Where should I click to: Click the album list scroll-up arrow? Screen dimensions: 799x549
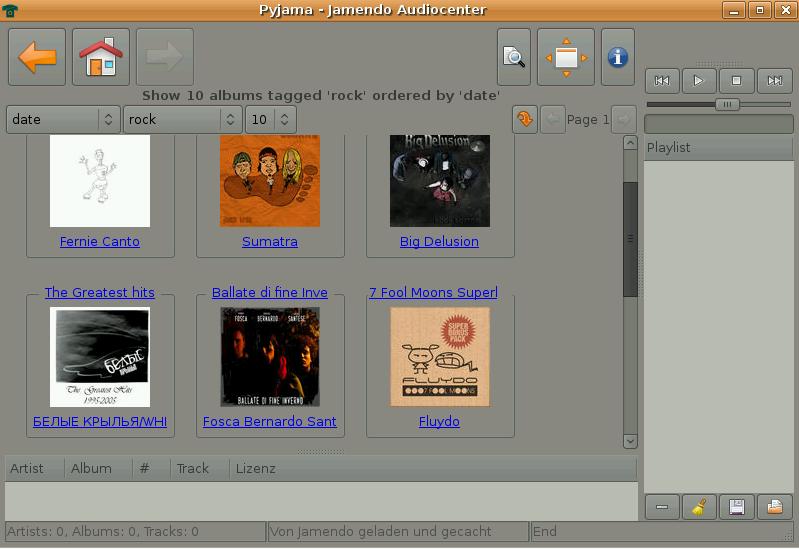click(x=630, y=143)
